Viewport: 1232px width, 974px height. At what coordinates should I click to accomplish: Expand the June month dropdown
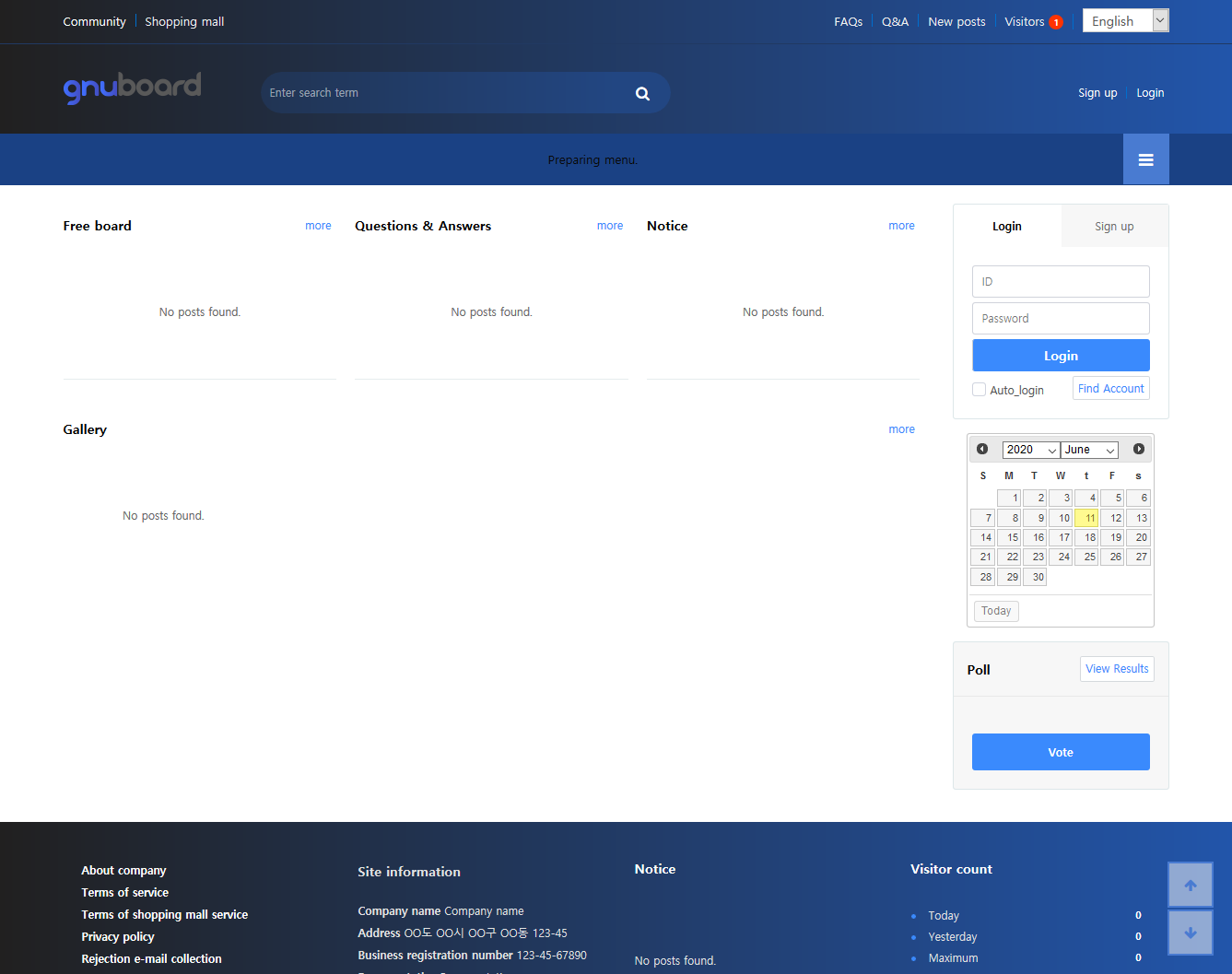coord(1089,450)
